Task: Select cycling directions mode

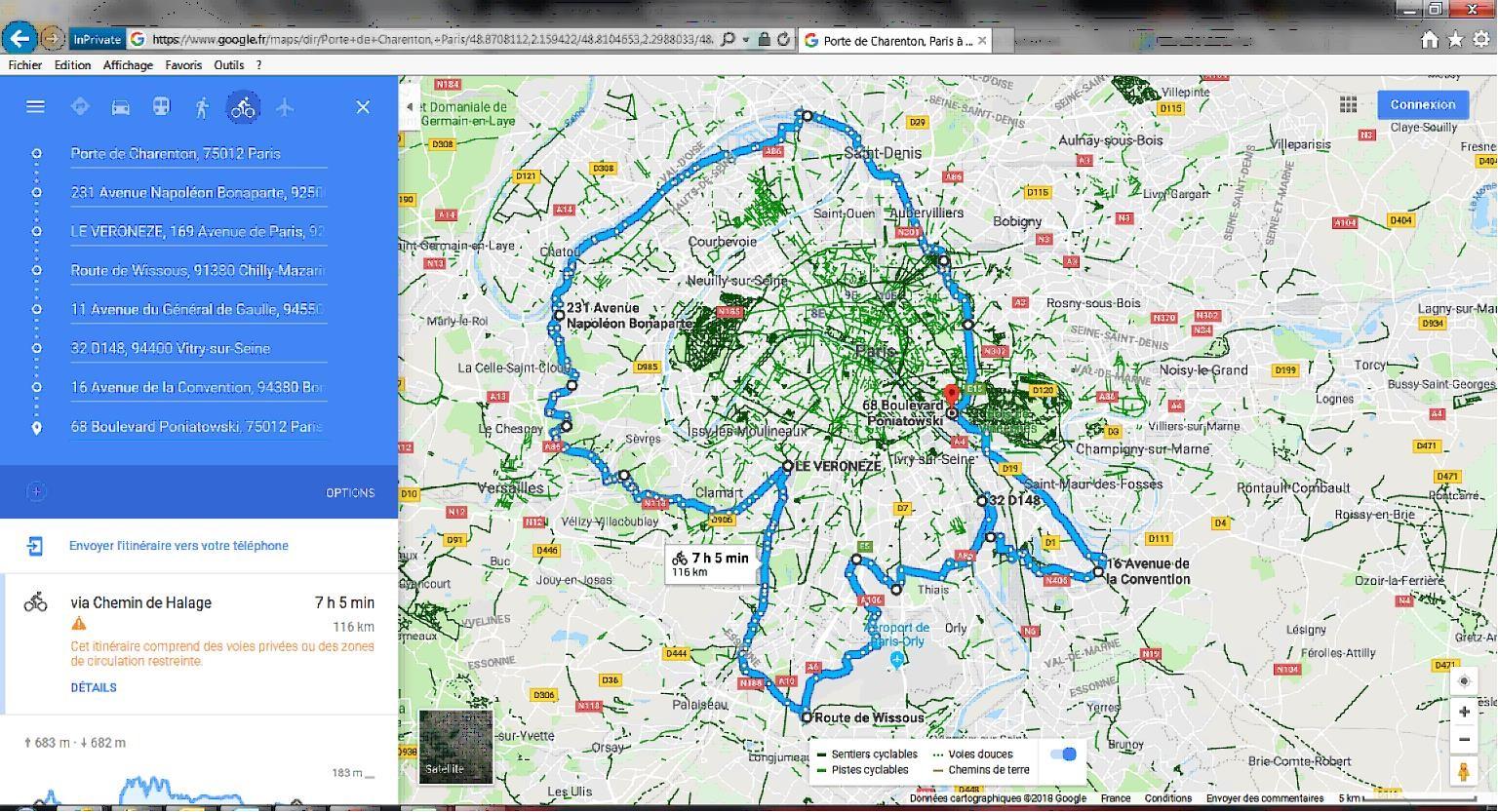Action: coord(243,107)
